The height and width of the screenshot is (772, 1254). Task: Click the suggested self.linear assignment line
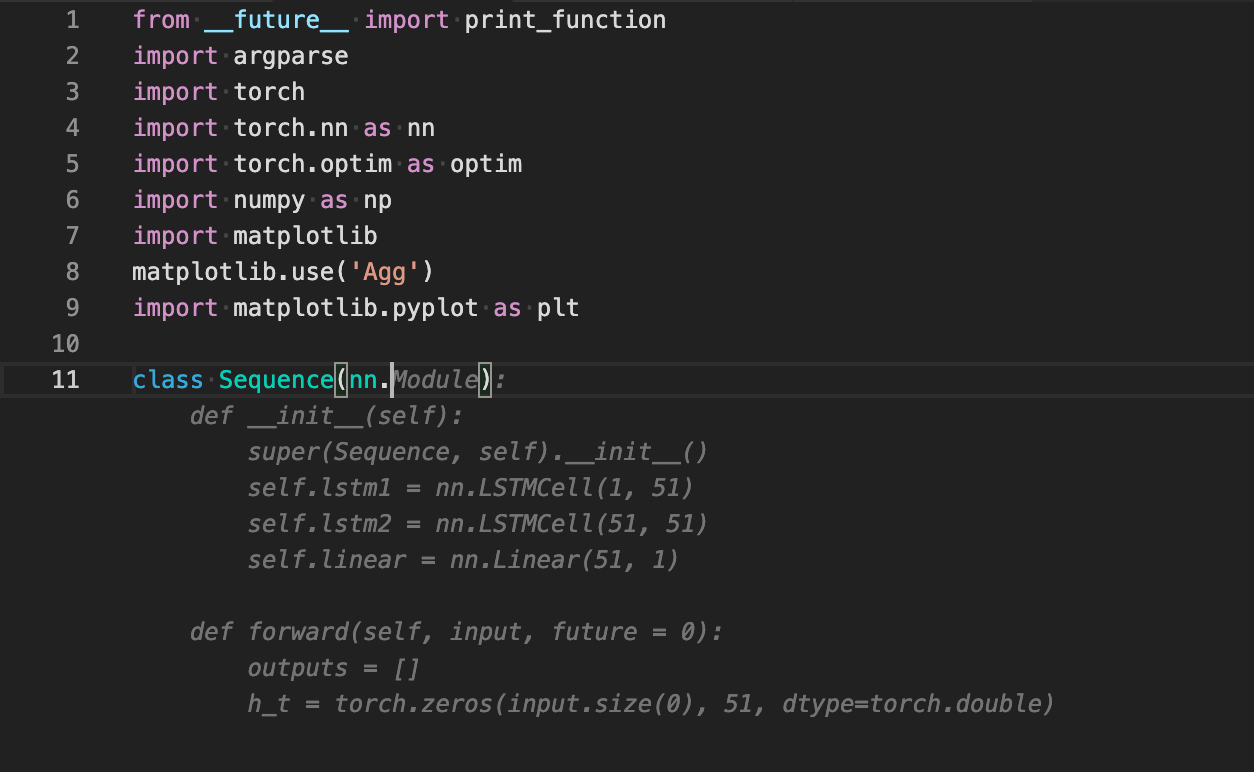pyautogui.click(x=463, y=560)
